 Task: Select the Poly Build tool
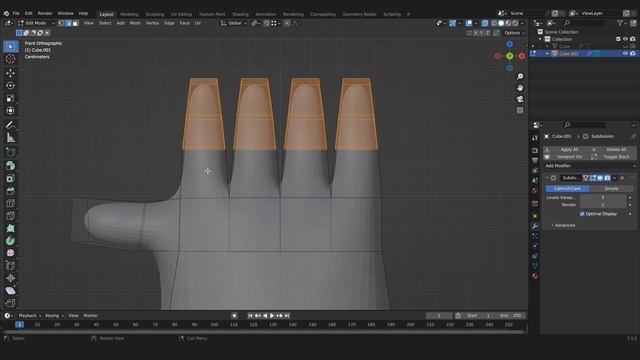(x=11, y=229)
